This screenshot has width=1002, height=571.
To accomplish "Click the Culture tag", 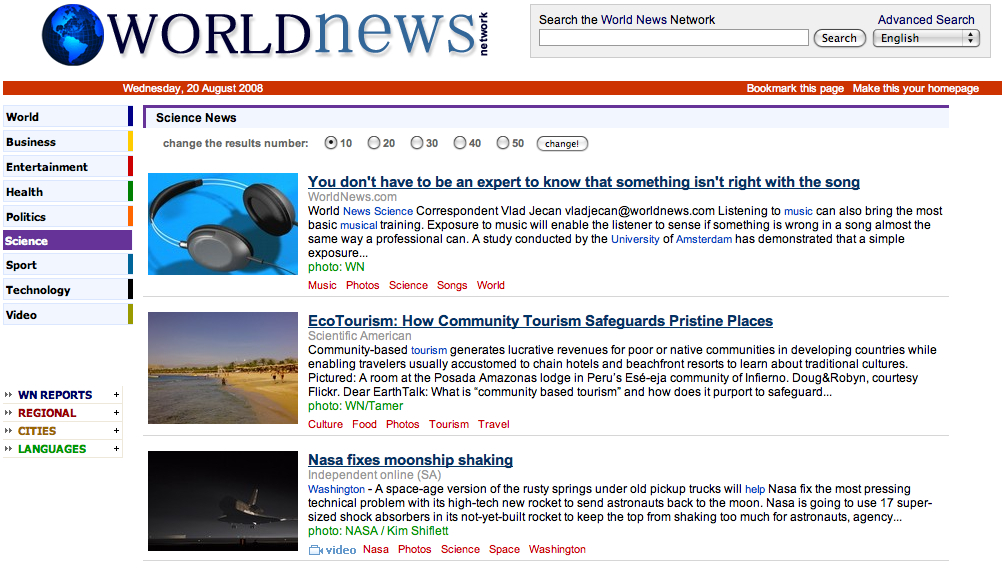I will (x=325, y=424).
